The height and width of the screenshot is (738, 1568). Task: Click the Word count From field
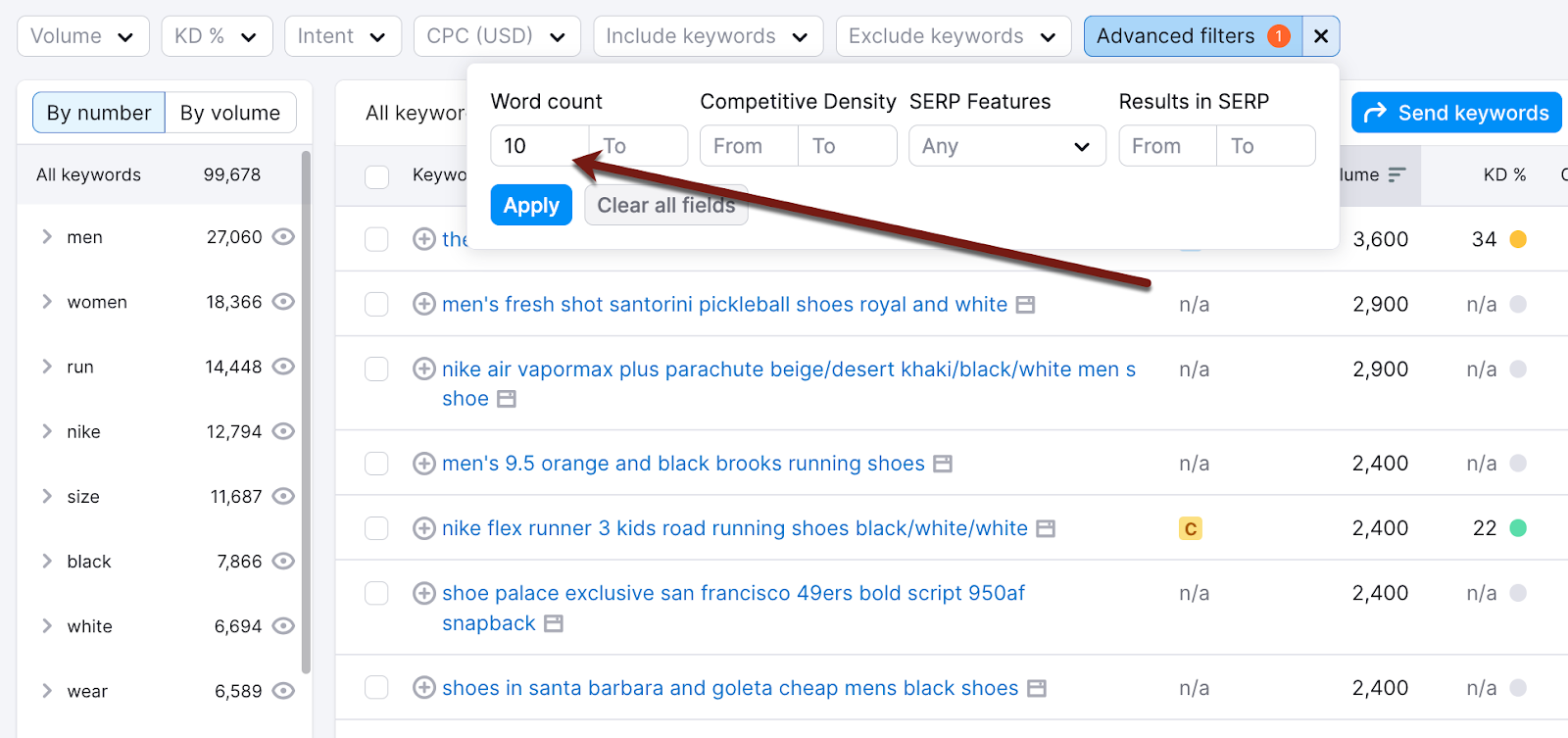540,146
